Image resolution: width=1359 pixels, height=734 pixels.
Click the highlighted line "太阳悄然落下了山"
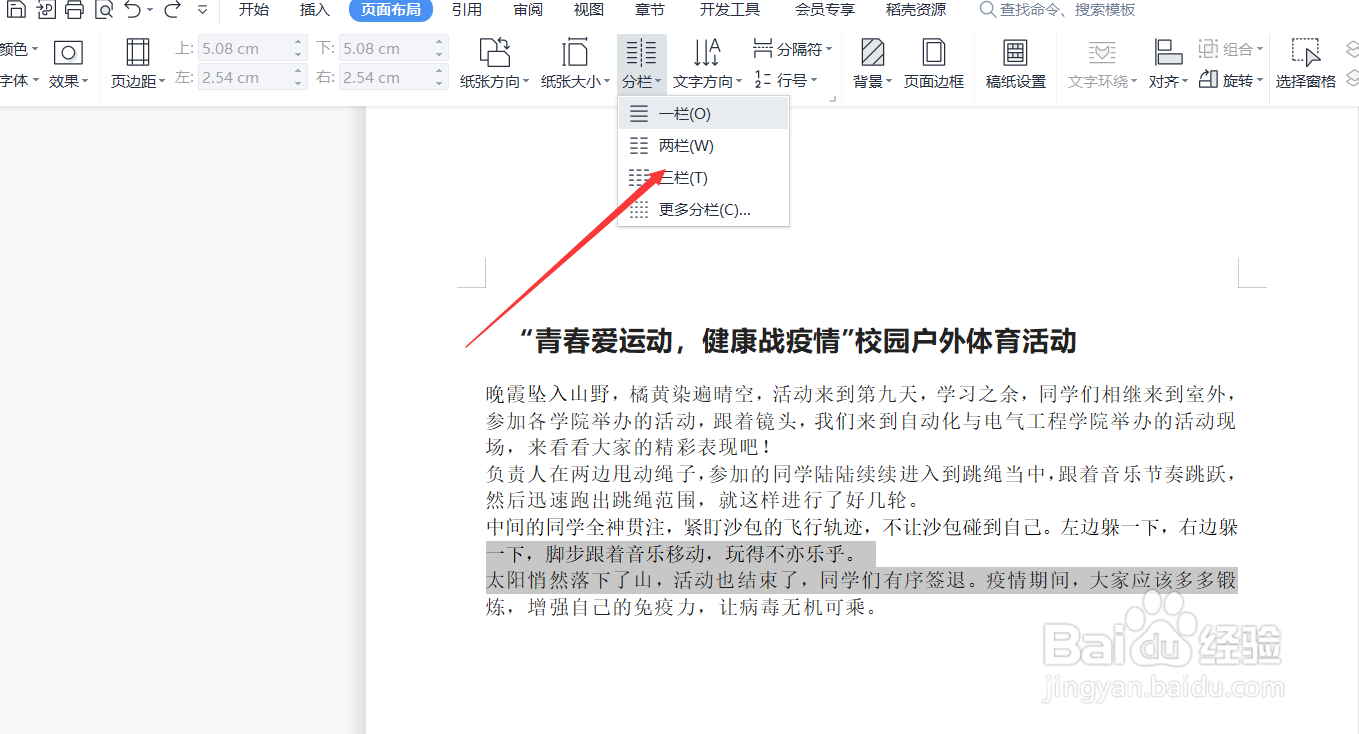click(861, 580)
